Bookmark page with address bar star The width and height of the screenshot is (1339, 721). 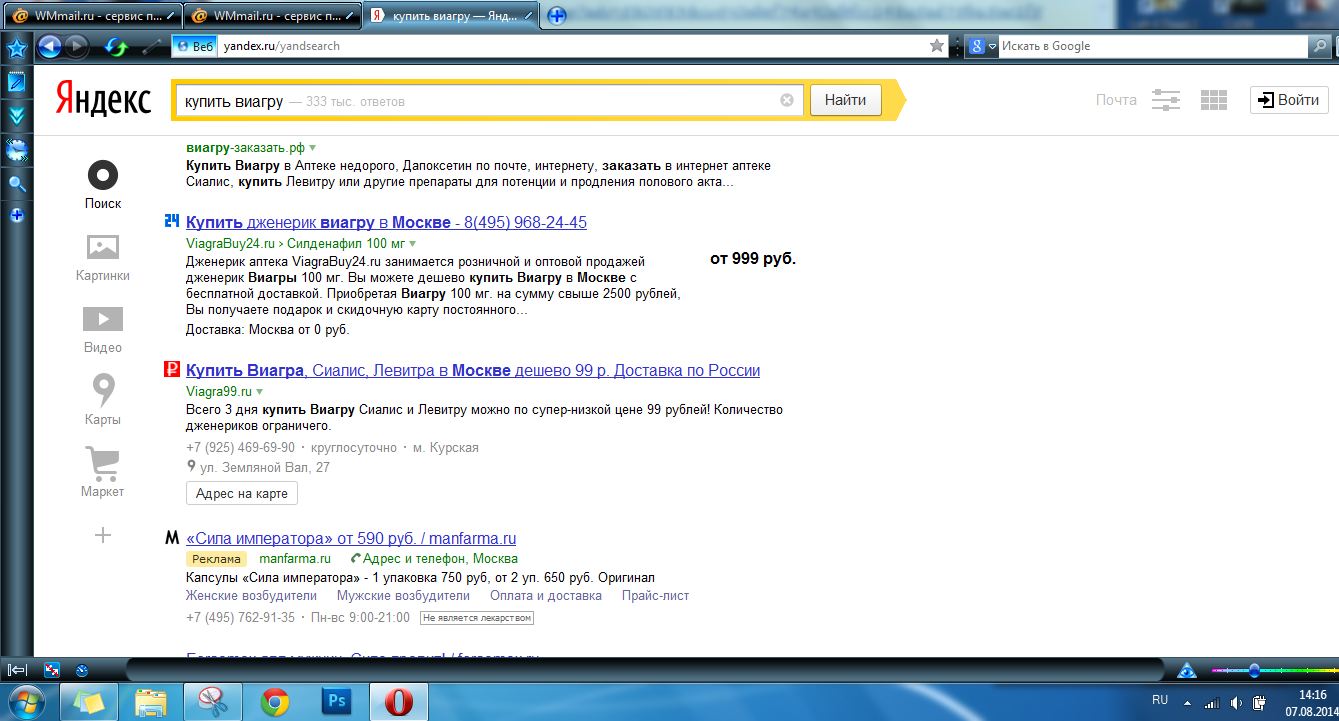[937, 46]
